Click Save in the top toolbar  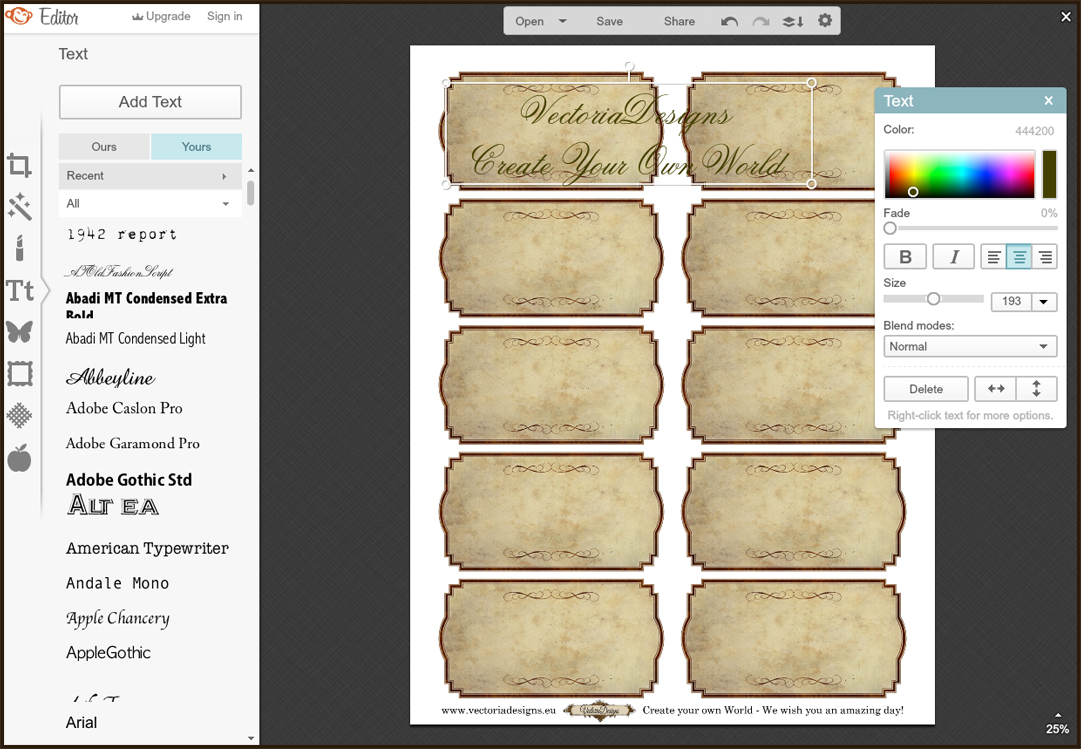pos(609,21)
